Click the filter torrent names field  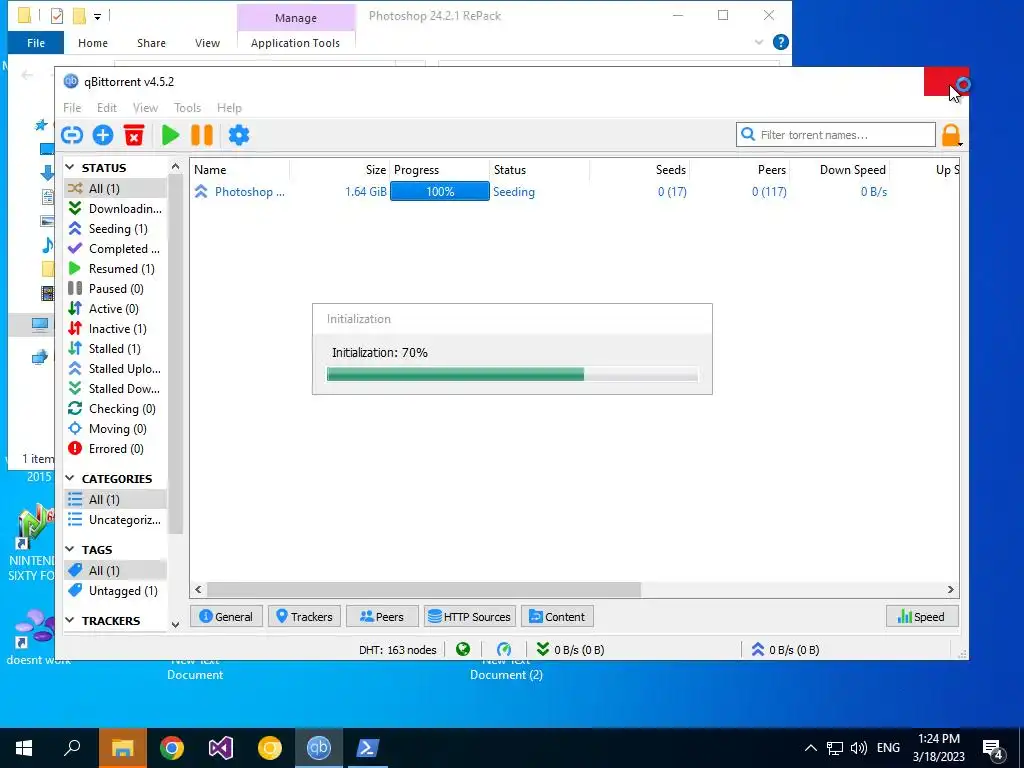point(836,135)
